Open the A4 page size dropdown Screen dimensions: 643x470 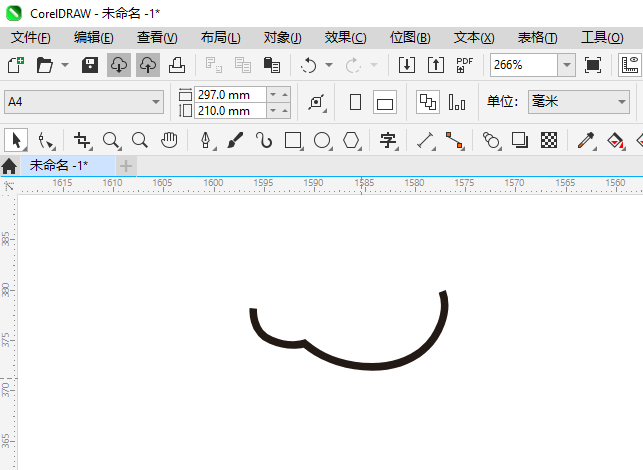pyautogui.click(x=84, y=102)
